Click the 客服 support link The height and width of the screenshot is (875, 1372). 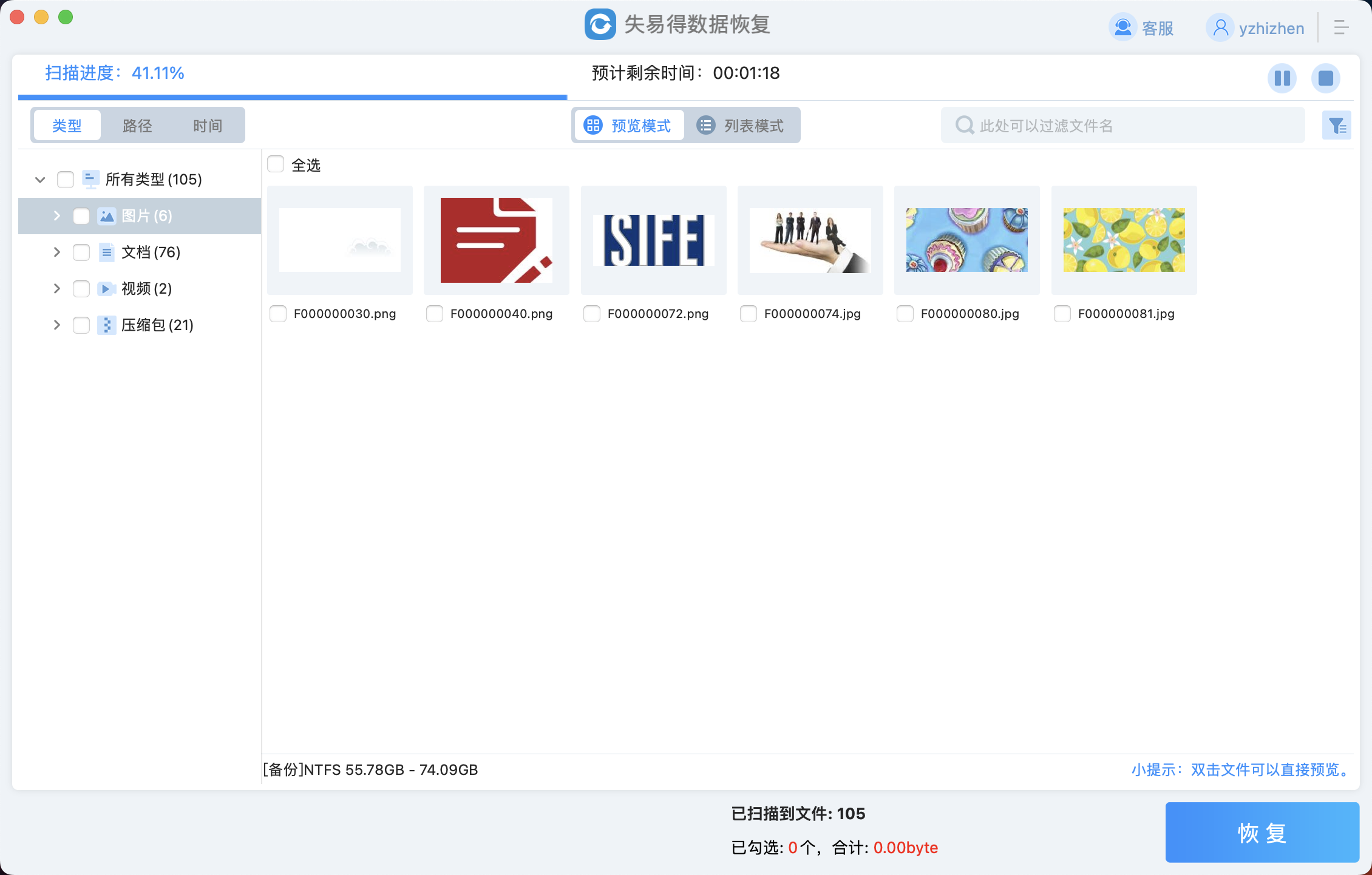(x=1158, y=29)
